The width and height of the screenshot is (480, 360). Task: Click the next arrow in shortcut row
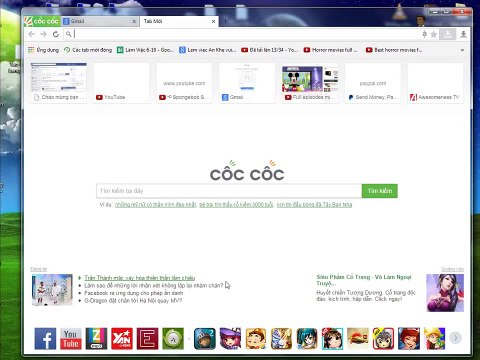[455, 338]
